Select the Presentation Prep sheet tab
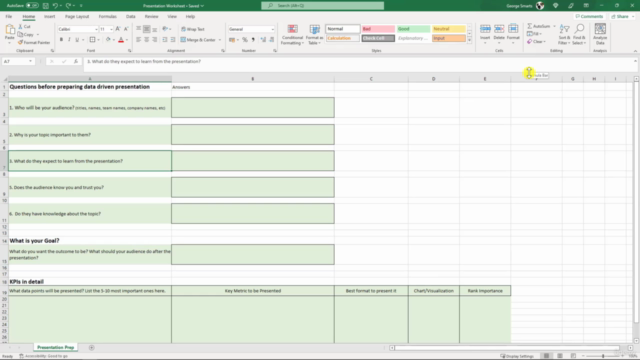The width and height of the screenshot is (640, 360). tap(56, 347)
